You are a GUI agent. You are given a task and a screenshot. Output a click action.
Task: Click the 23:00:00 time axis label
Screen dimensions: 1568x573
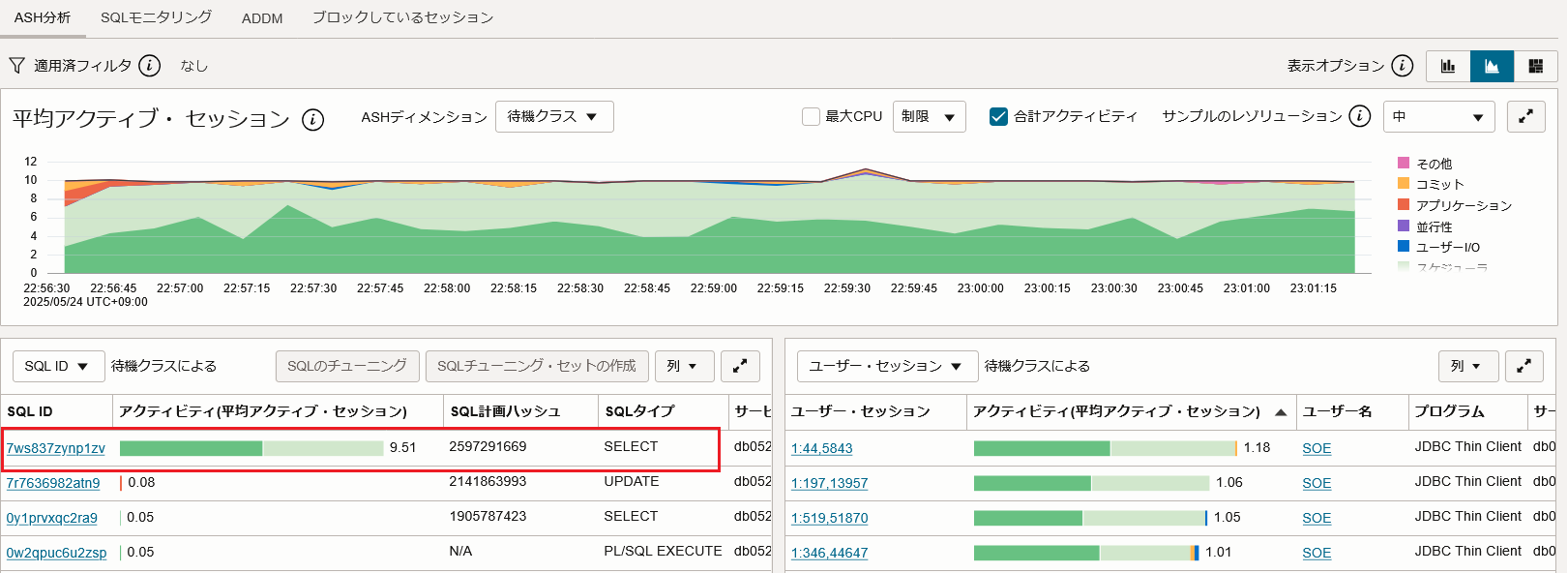[x=981, y=288]
